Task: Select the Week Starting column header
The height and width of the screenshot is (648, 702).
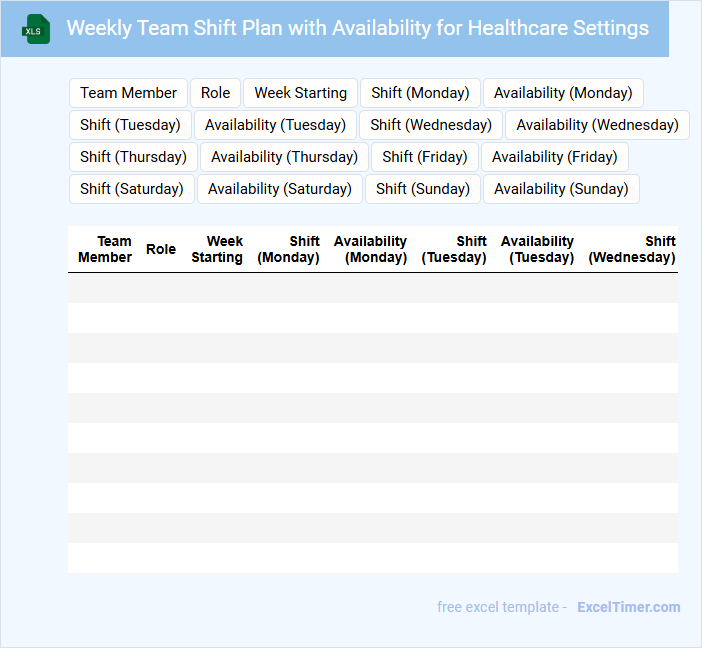Action: click(x=217, y=249)
